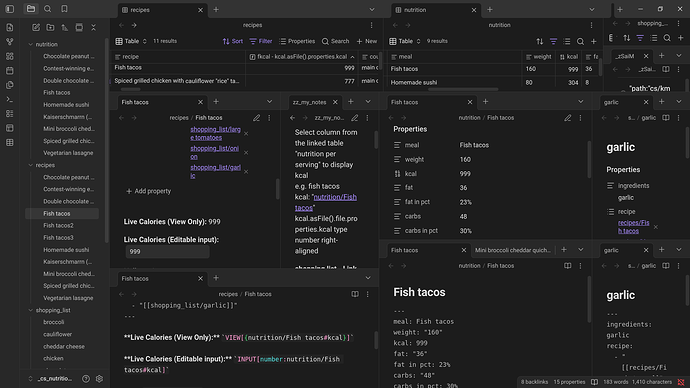Open filter icon in nutrition base
The width and height of the screenshot is (690, 388).
click(x=554, y=41)
